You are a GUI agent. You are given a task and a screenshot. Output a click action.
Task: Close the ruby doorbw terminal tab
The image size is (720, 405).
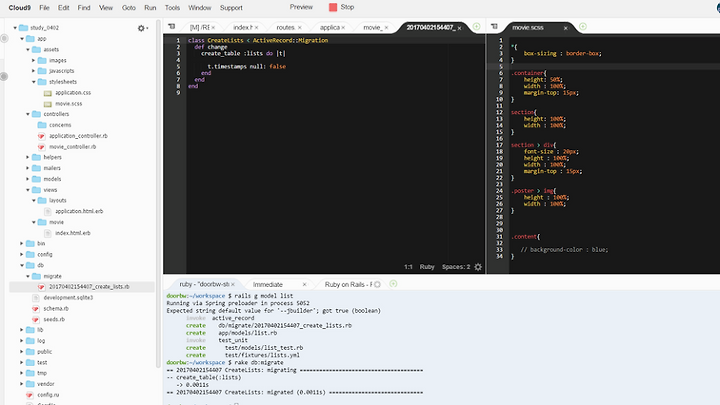pyautogui.click(x=233, y=285)
